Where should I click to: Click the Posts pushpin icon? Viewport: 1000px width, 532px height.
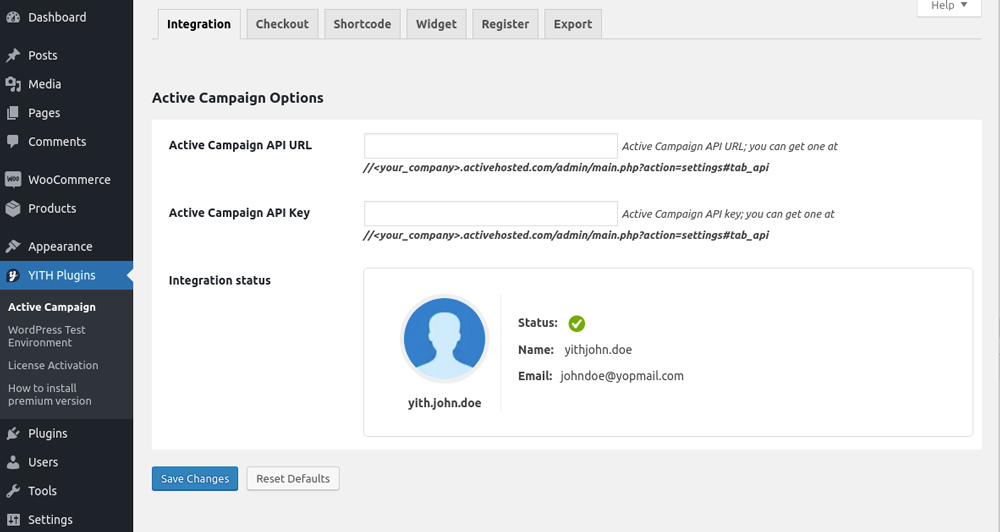point(13,55)
